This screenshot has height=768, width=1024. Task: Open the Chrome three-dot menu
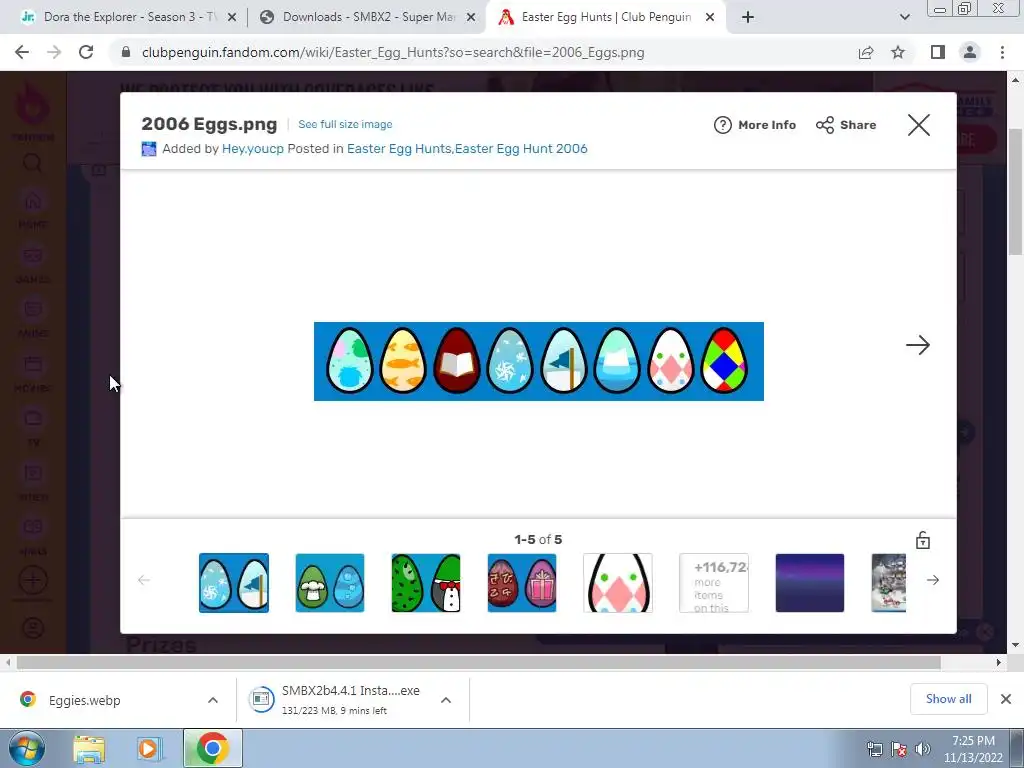(1002, 52)
